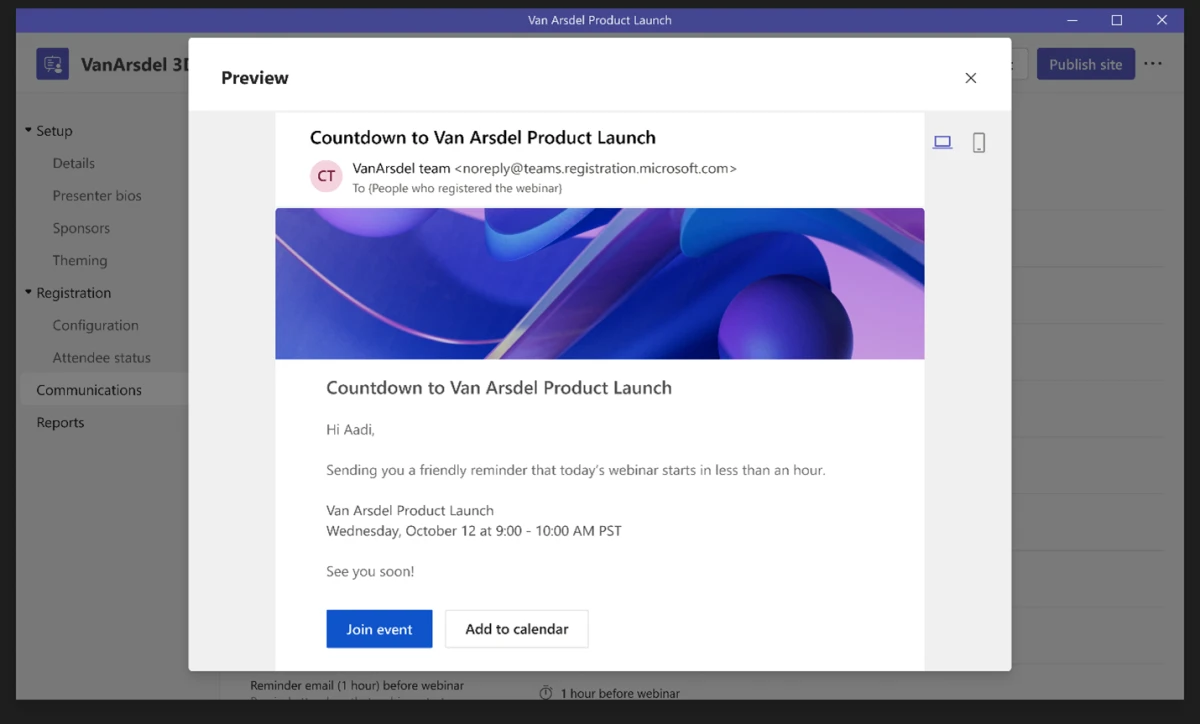
Task: Click the window maximize icon
Action: [x=1116, y=19]
